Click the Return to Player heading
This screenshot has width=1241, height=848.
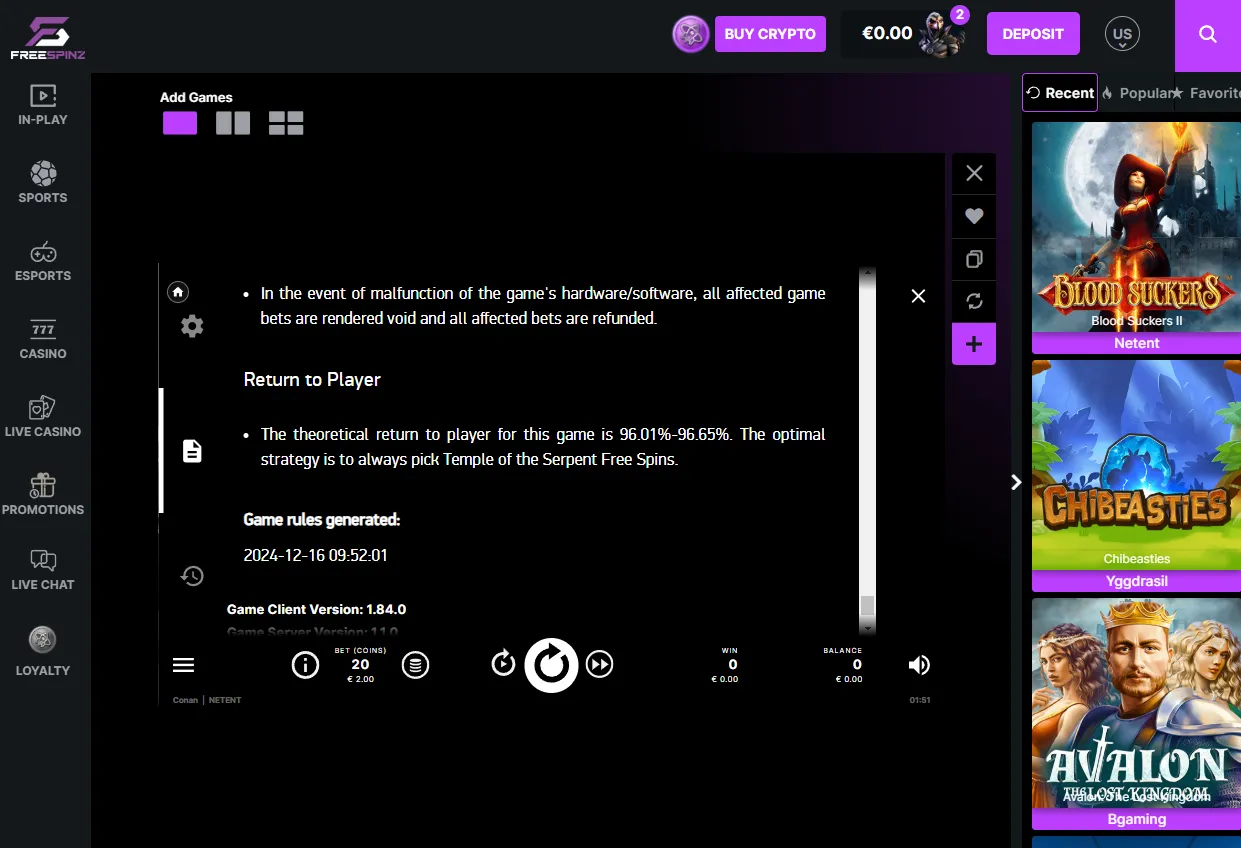[312, 380]
